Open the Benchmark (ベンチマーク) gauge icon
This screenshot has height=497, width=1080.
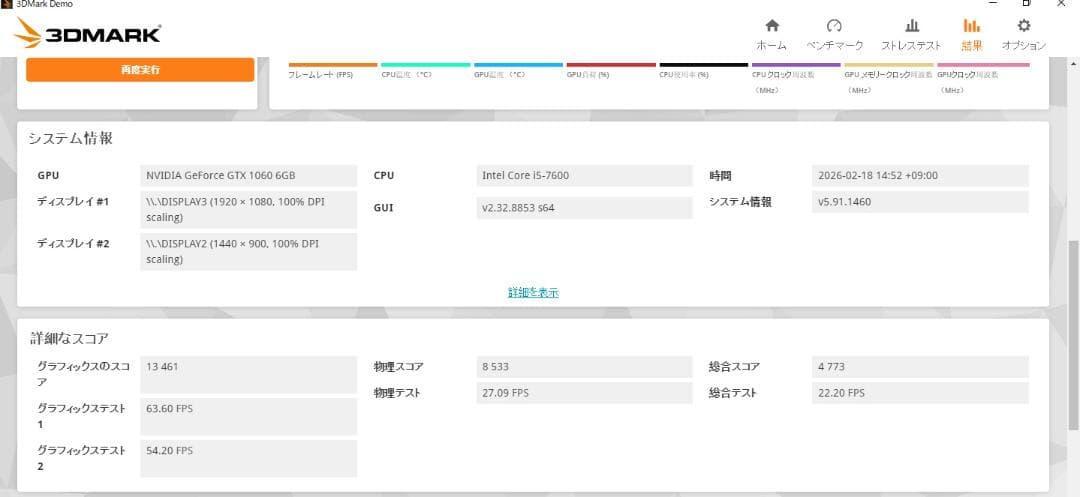click(834, 26)
